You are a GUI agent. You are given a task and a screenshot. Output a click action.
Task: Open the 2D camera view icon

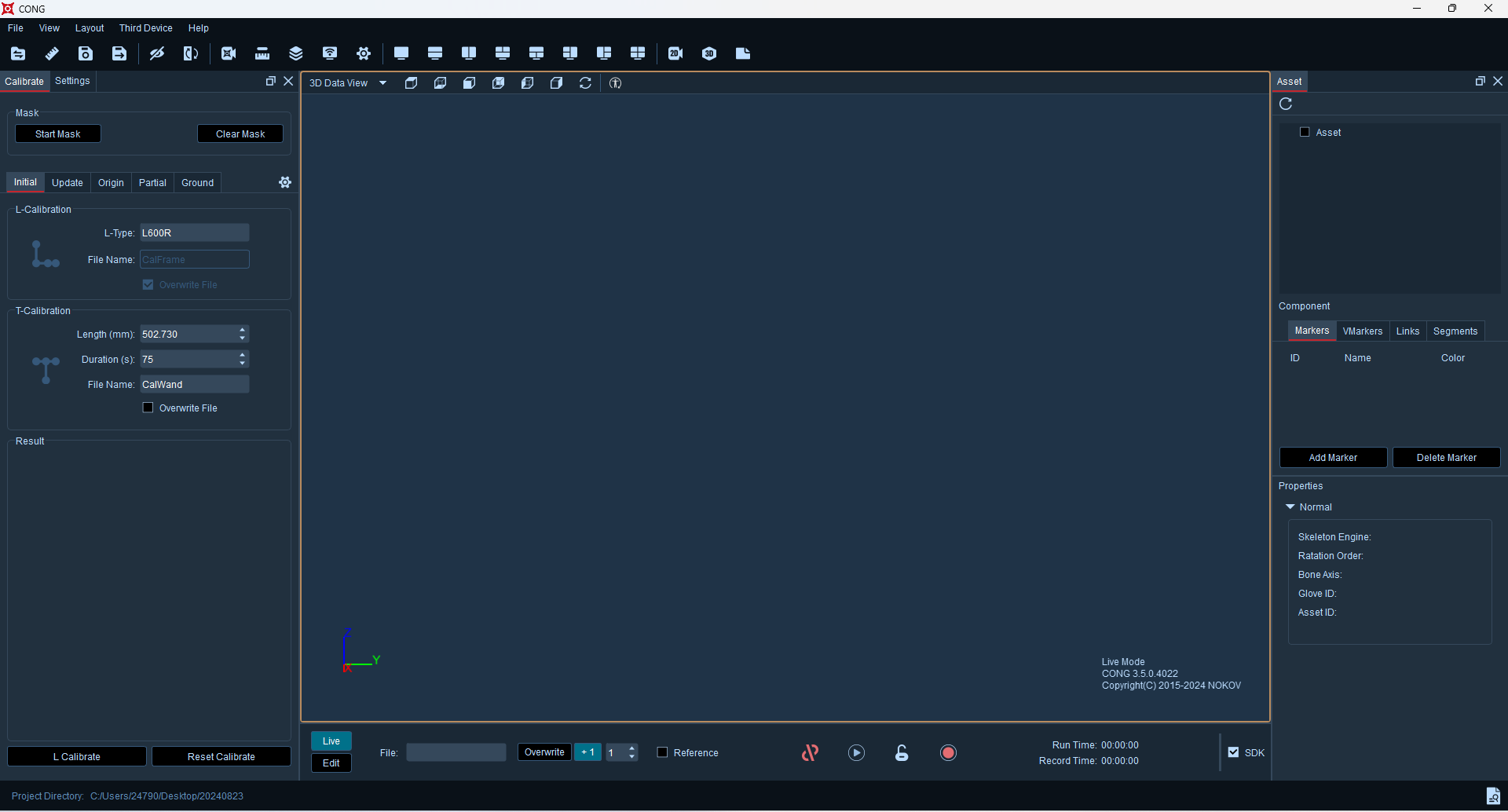click(x=675, y=53)
